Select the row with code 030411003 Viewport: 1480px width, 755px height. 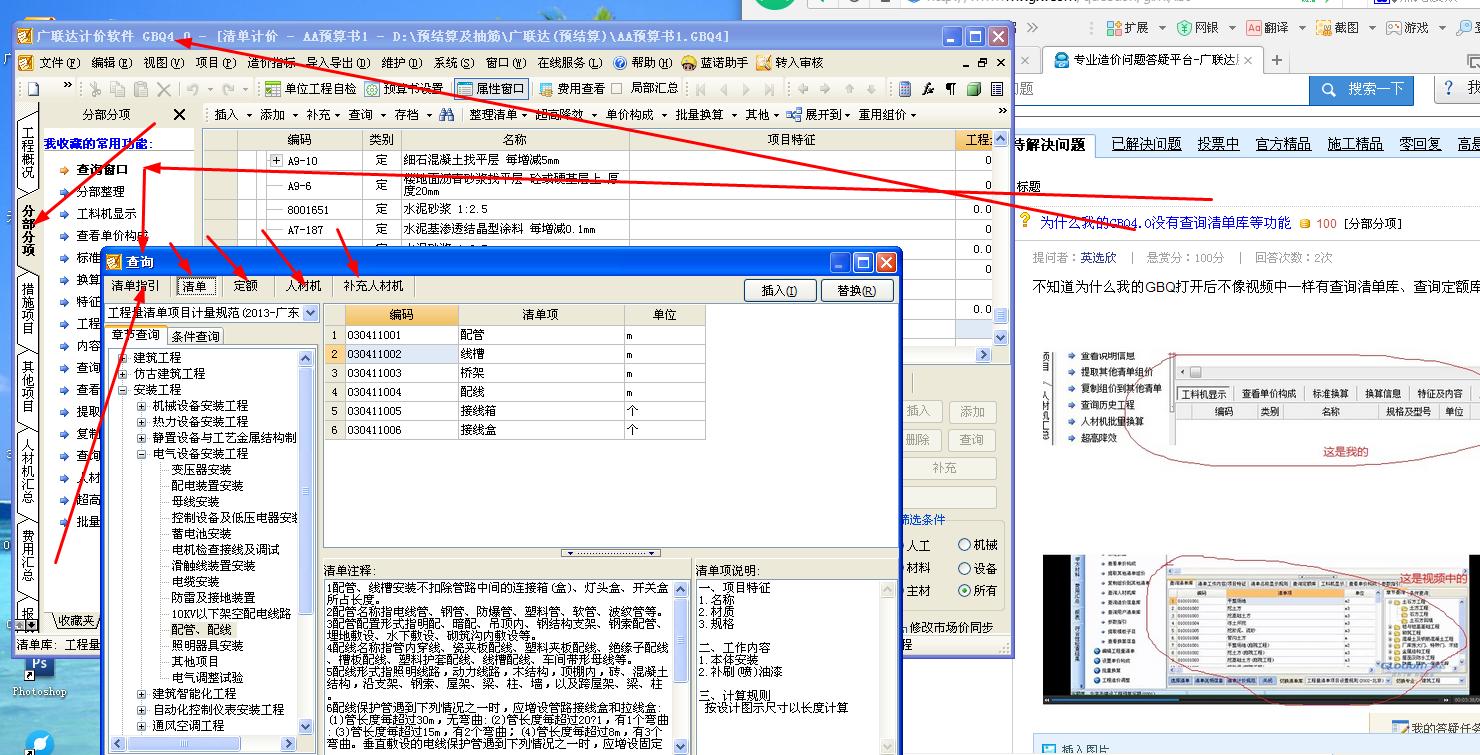pyautogui.click(x=515, y=373)
